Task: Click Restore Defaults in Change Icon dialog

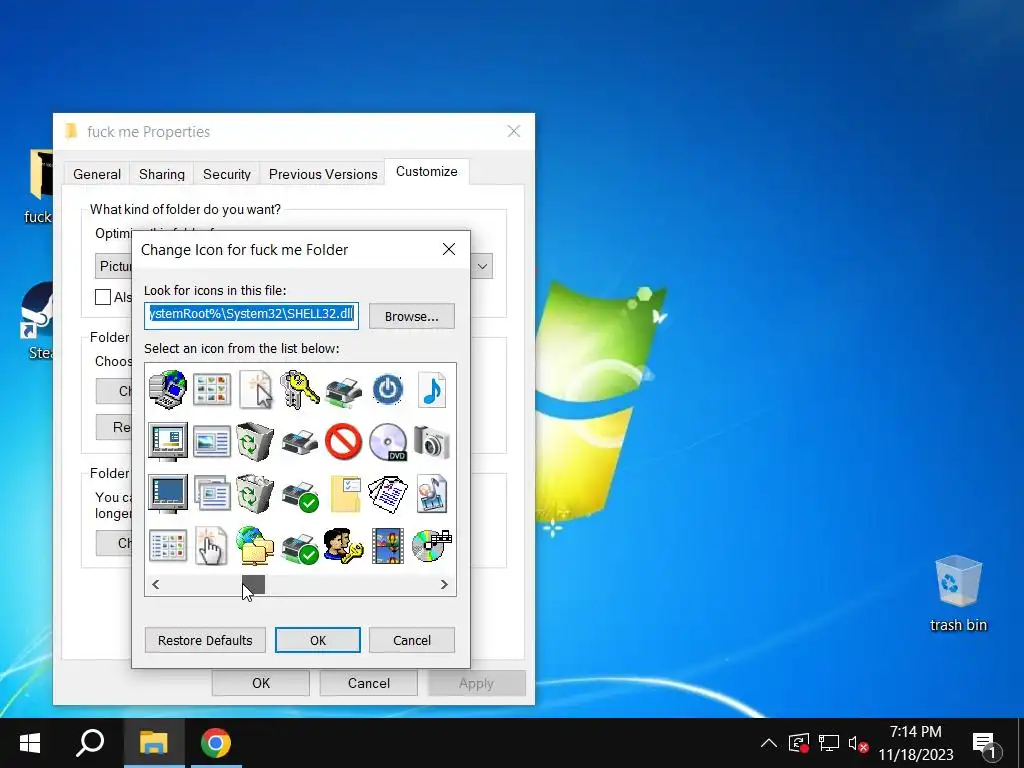Action: [x=205, y=640]
